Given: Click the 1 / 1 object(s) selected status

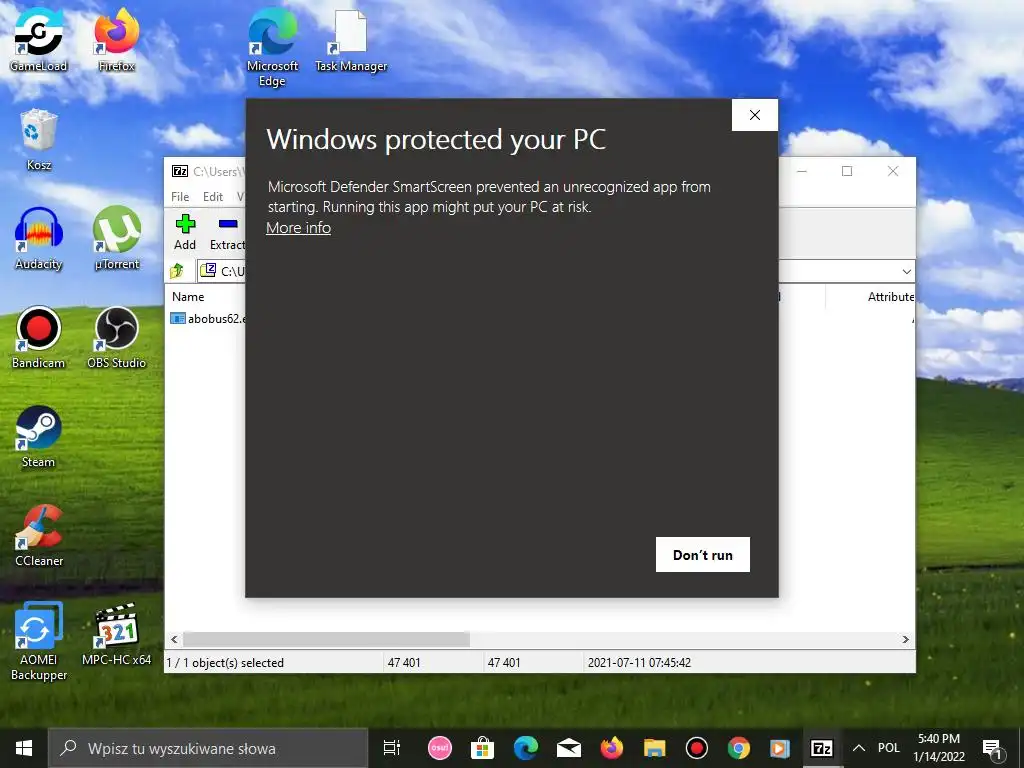Looking at the screenshot, I should pyautogui.click(x=225, y=663).
